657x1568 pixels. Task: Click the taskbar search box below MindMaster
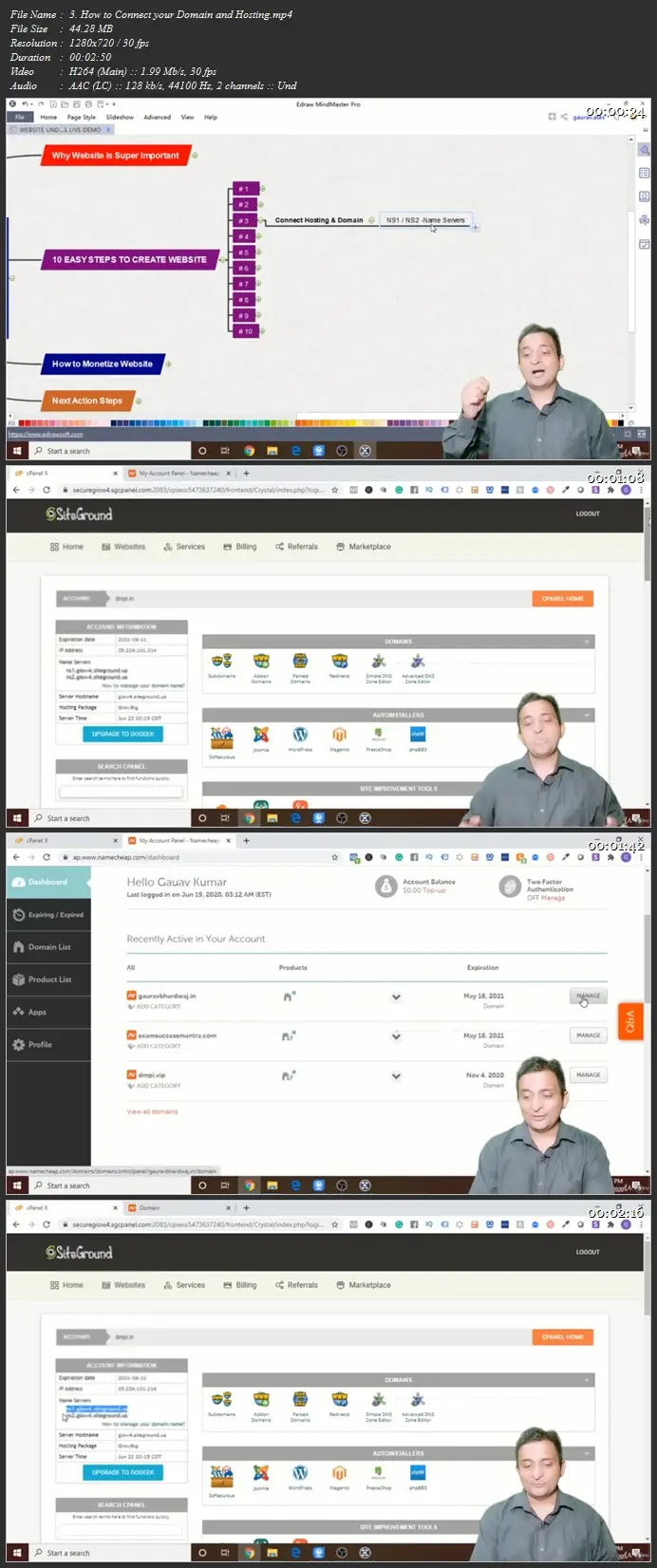(x=107, y=451)
